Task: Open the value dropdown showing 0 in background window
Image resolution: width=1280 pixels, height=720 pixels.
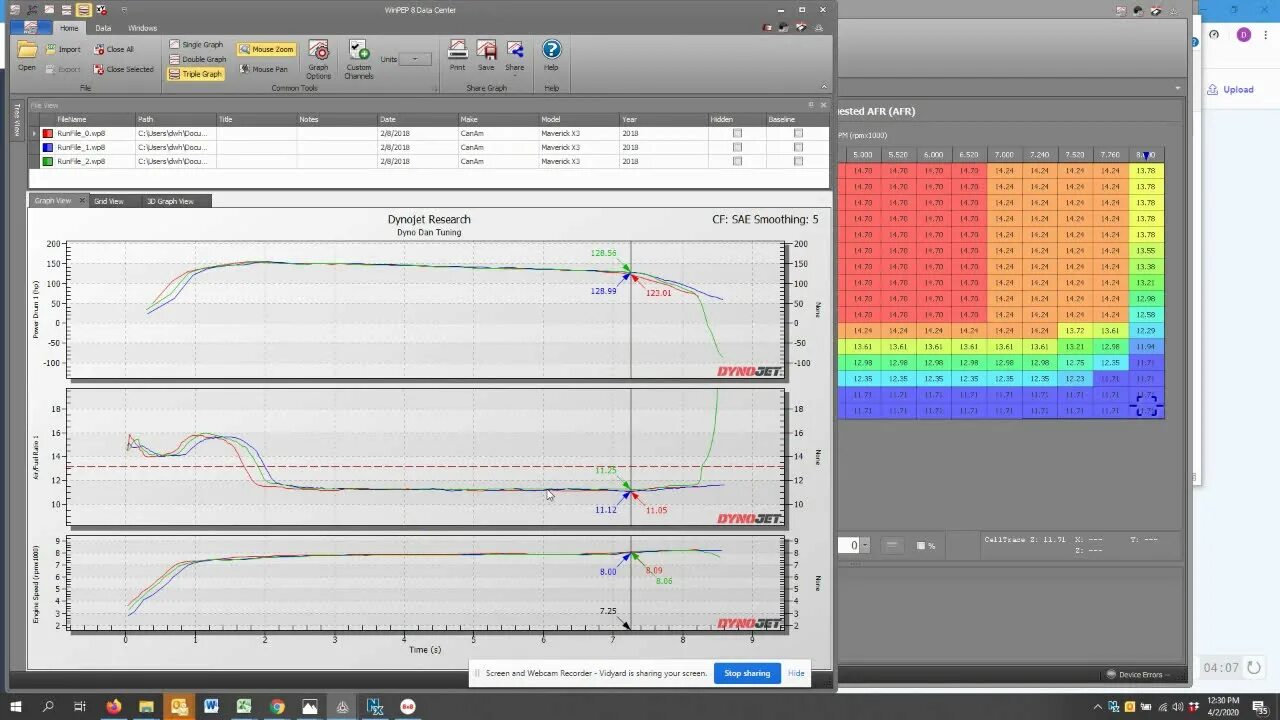Action: (865, 545)
